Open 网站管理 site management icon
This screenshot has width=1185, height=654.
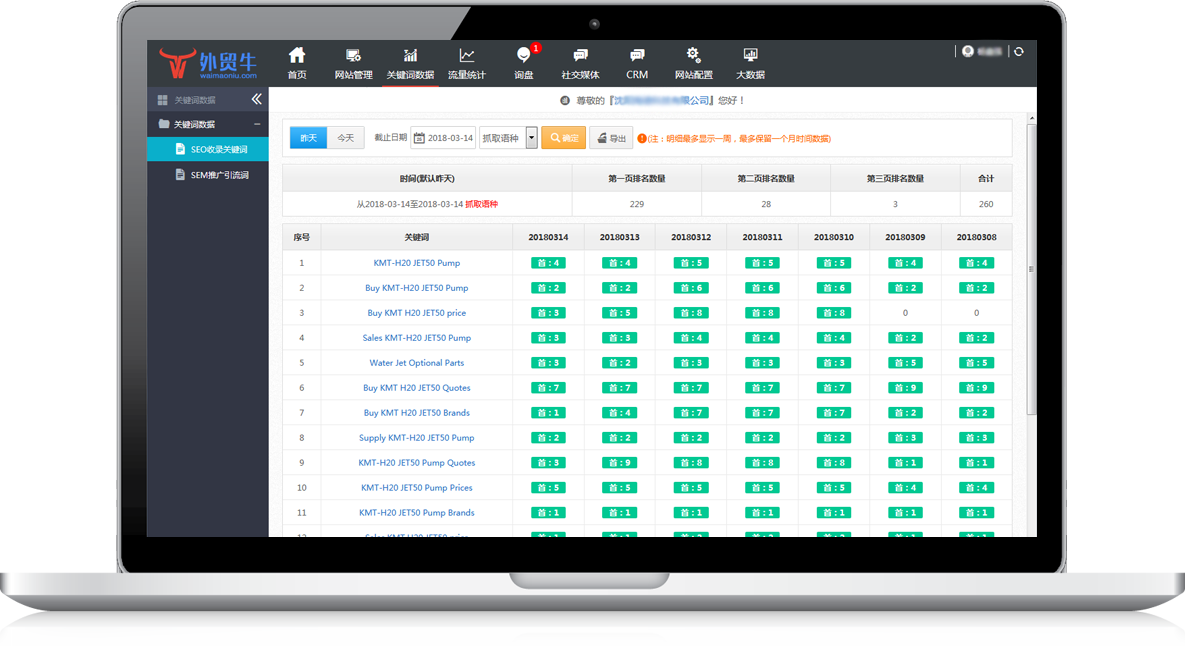click(353, 63)
